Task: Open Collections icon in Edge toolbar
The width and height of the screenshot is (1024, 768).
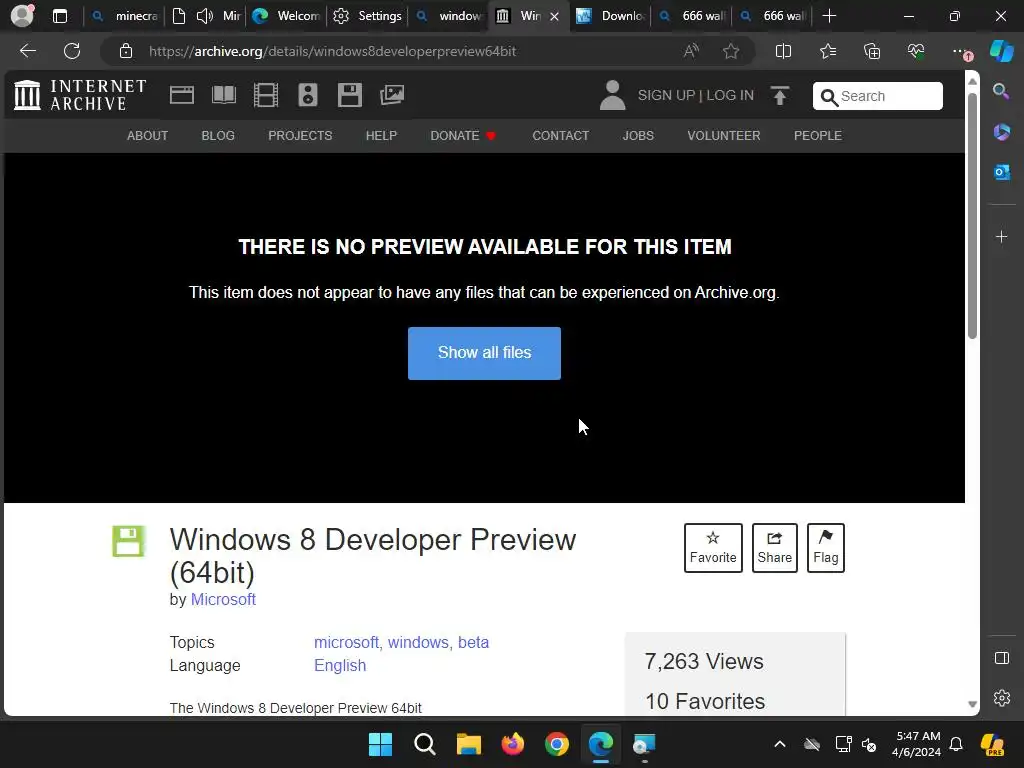Action: (872, 51)
